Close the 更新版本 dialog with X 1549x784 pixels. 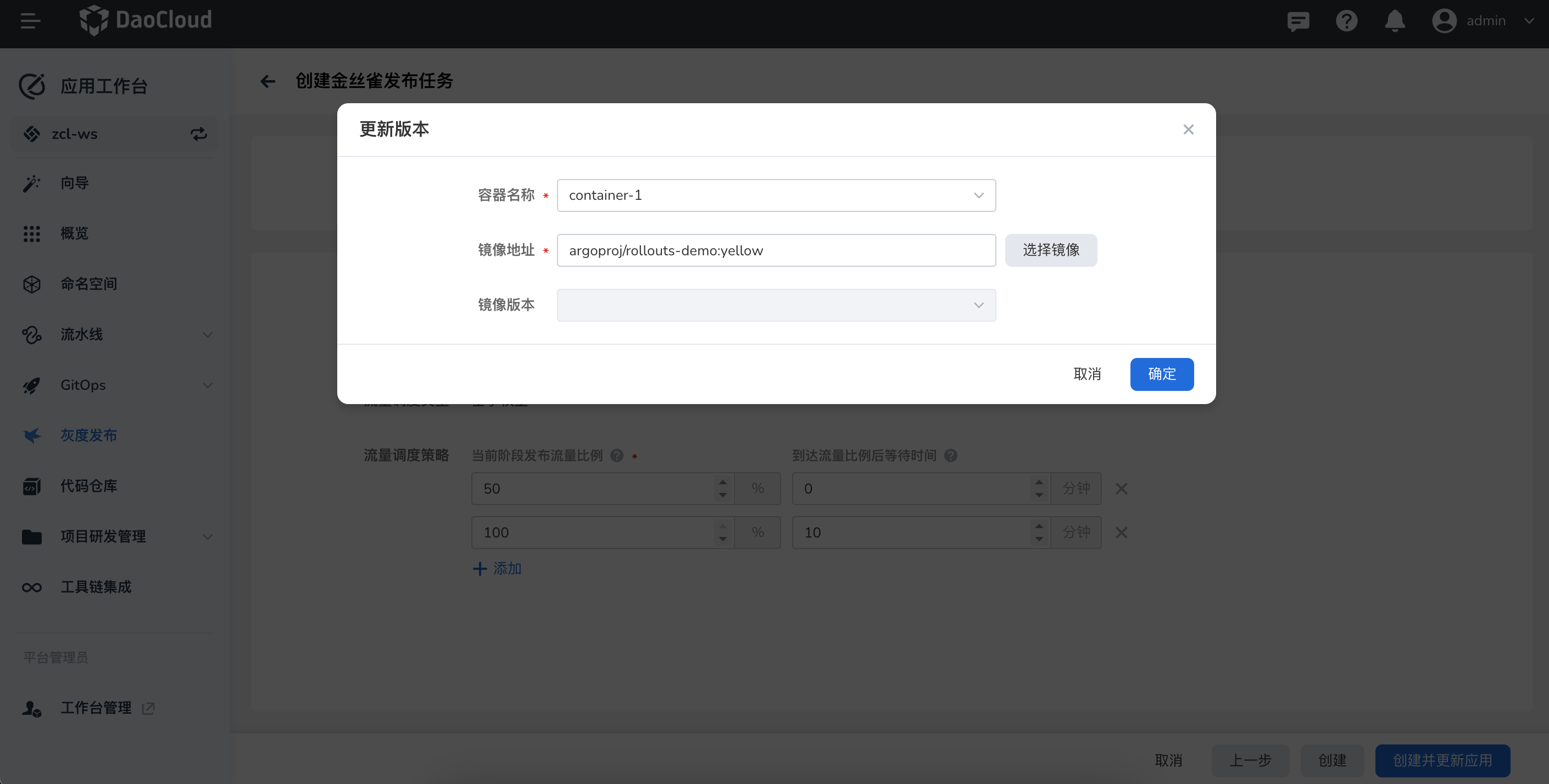point(1188,129)
